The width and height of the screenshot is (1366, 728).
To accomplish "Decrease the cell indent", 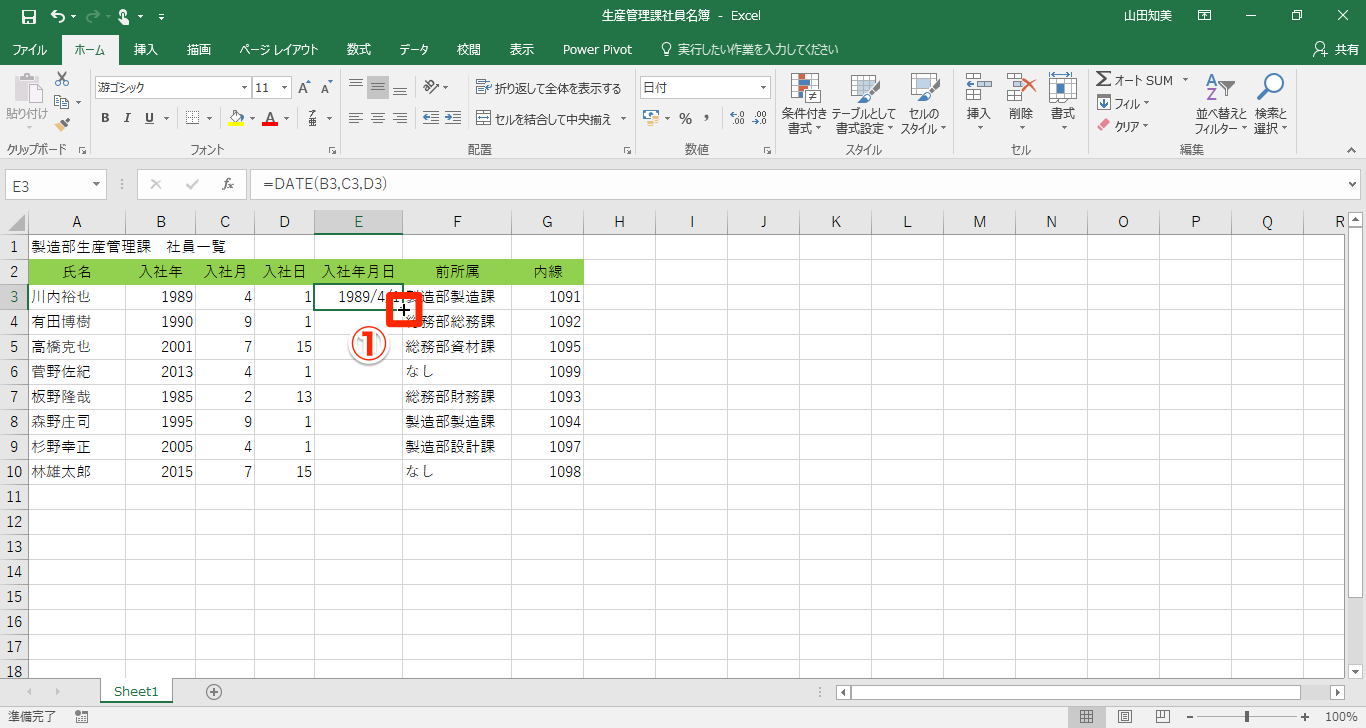I will (x=431, y=118).
